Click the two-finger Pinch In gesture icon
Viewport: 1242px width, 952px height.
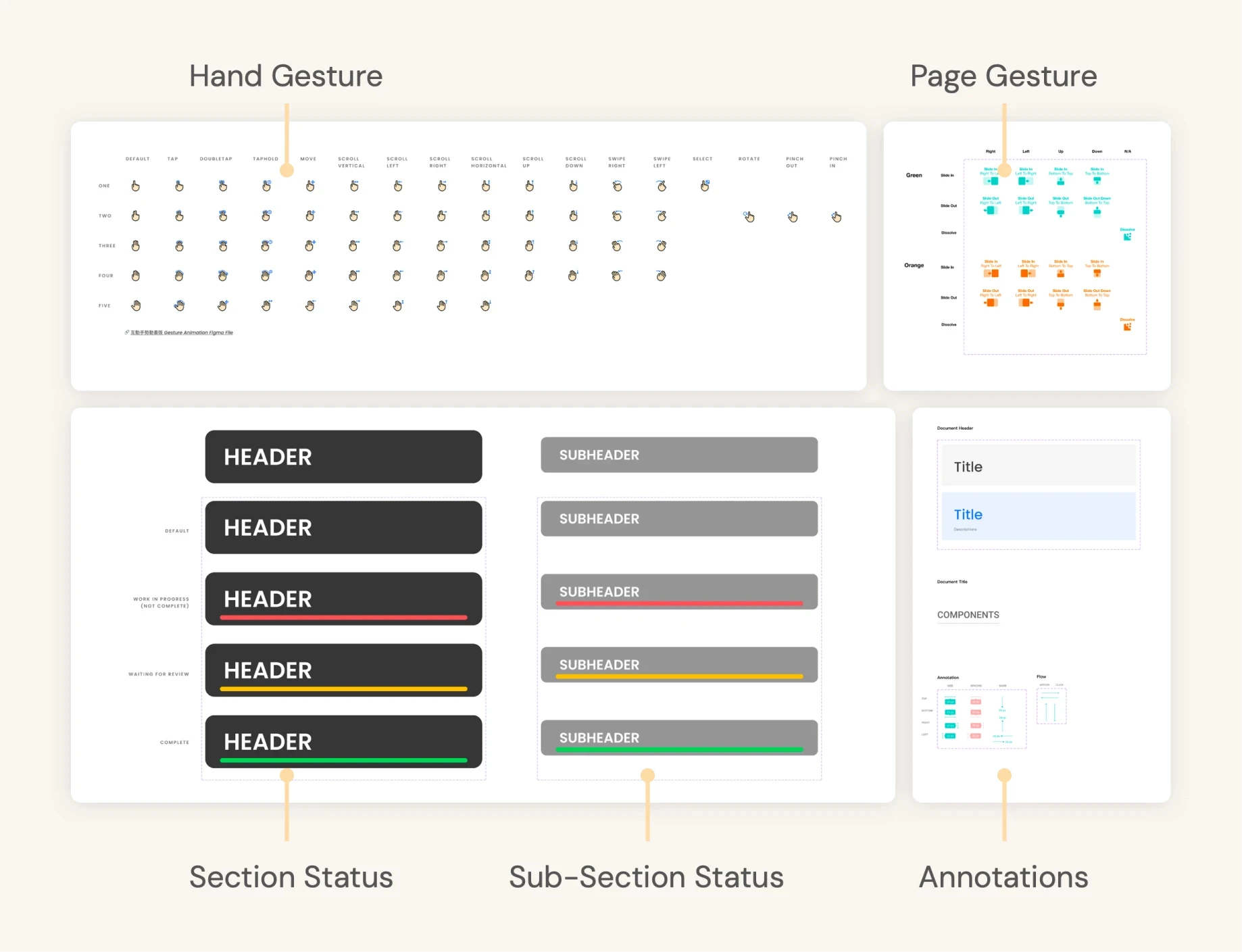click(x=837, y=217)
